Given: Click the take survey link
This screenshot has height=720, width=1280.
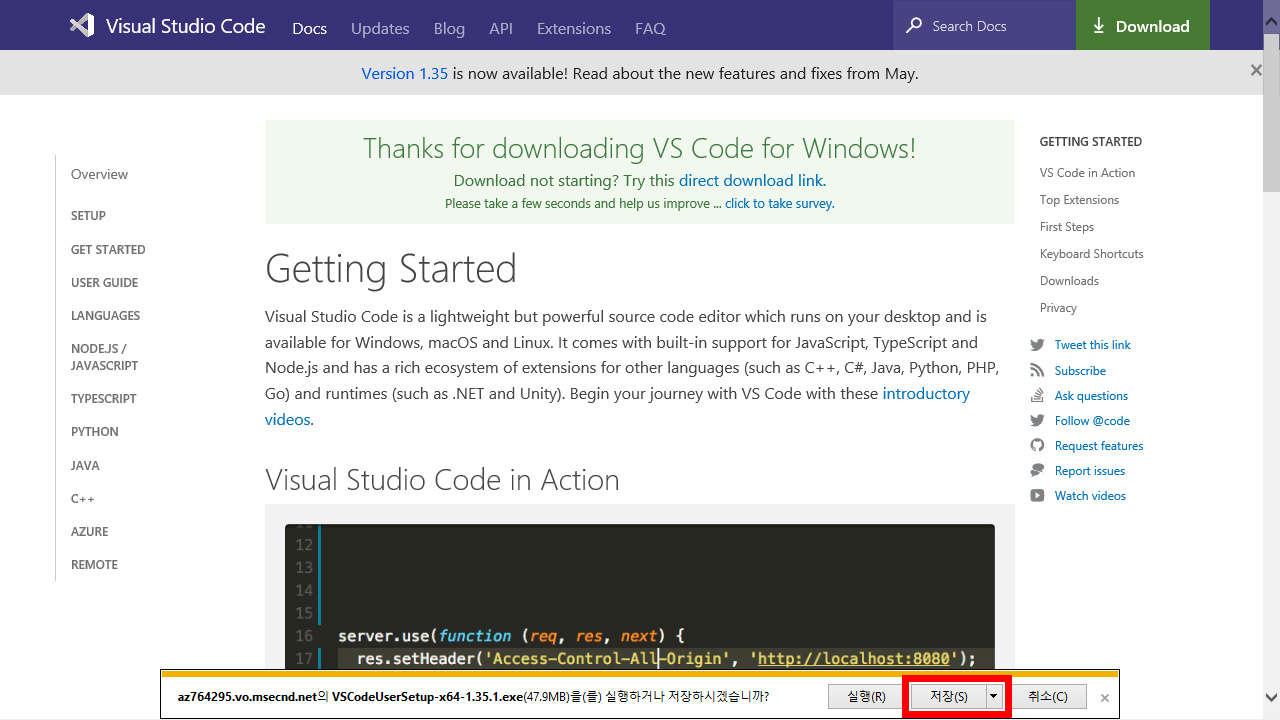Looking at the screenshot, I should click(779, 203).
